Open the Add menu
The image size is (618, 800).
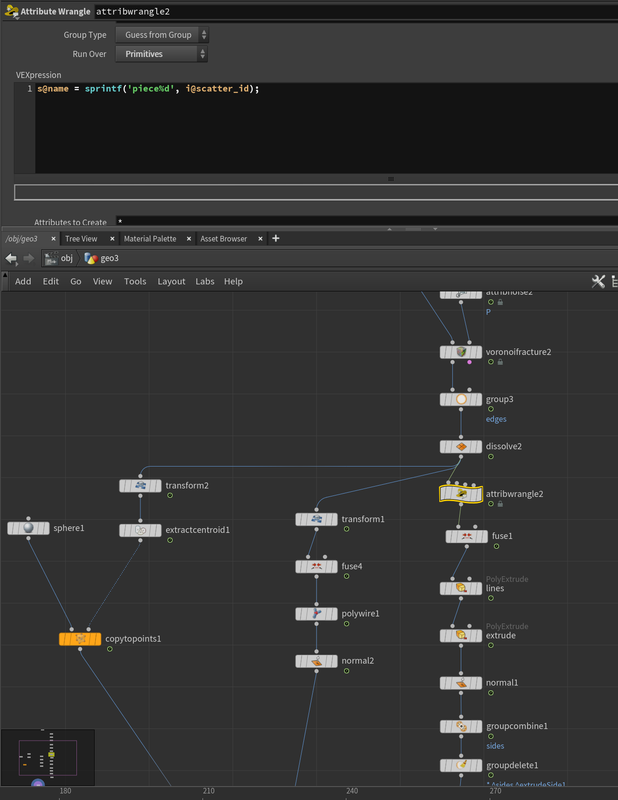(x=23, y=281)
